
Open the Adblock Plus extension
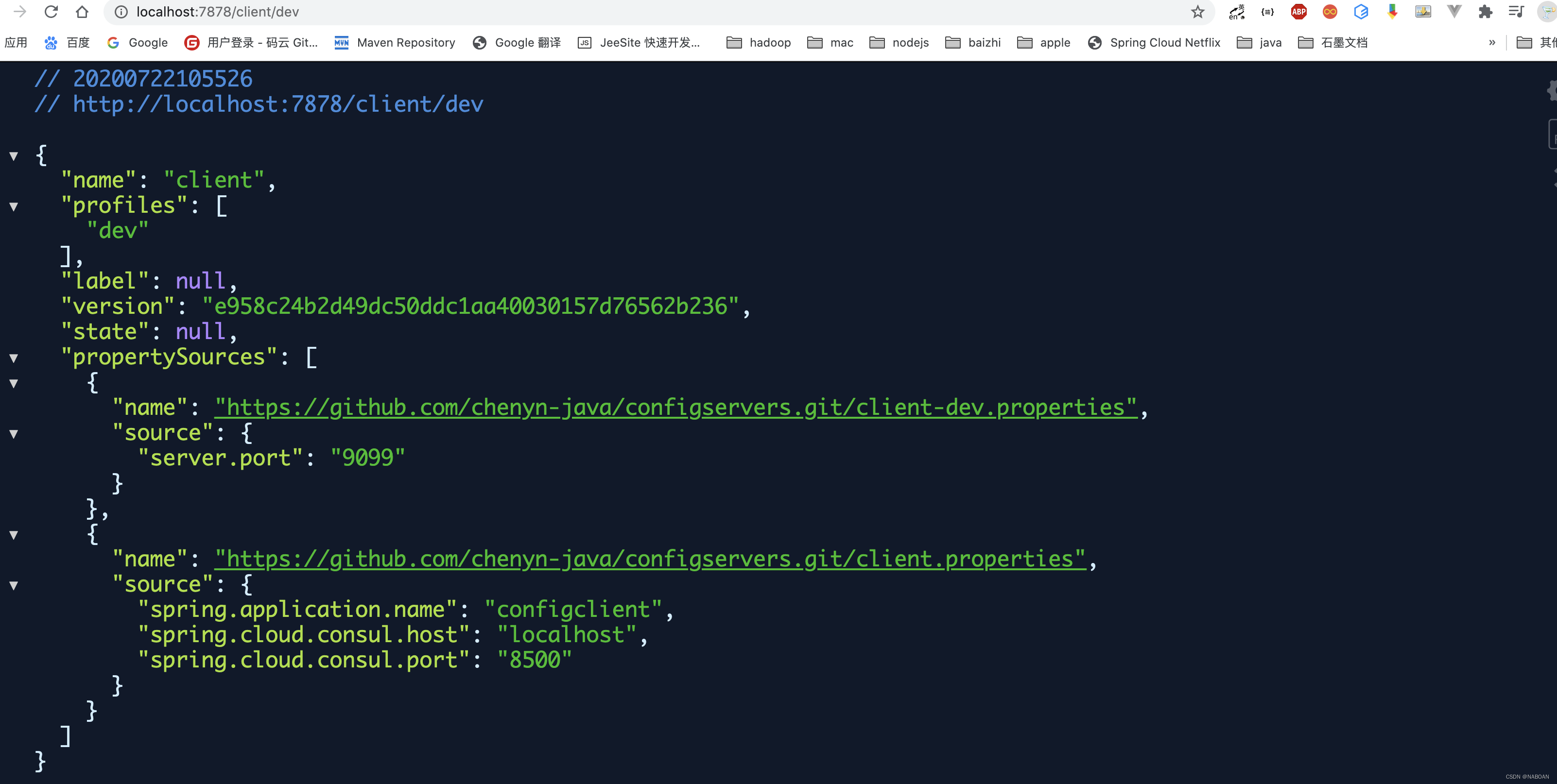click(x=1298, y=12)
